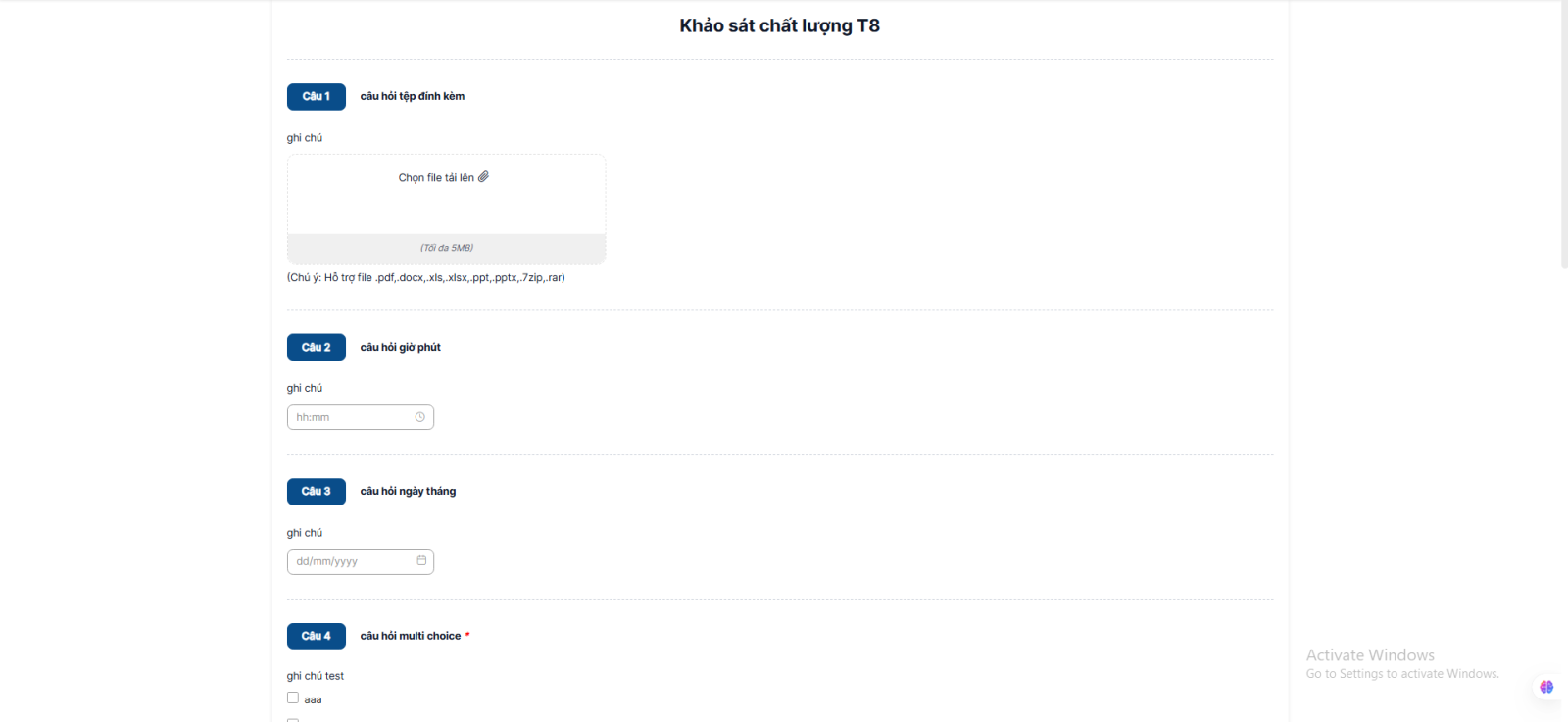Click the 'aaa' option label
The height and width of the screenshot is (722, 1568).
click(314, 699)
